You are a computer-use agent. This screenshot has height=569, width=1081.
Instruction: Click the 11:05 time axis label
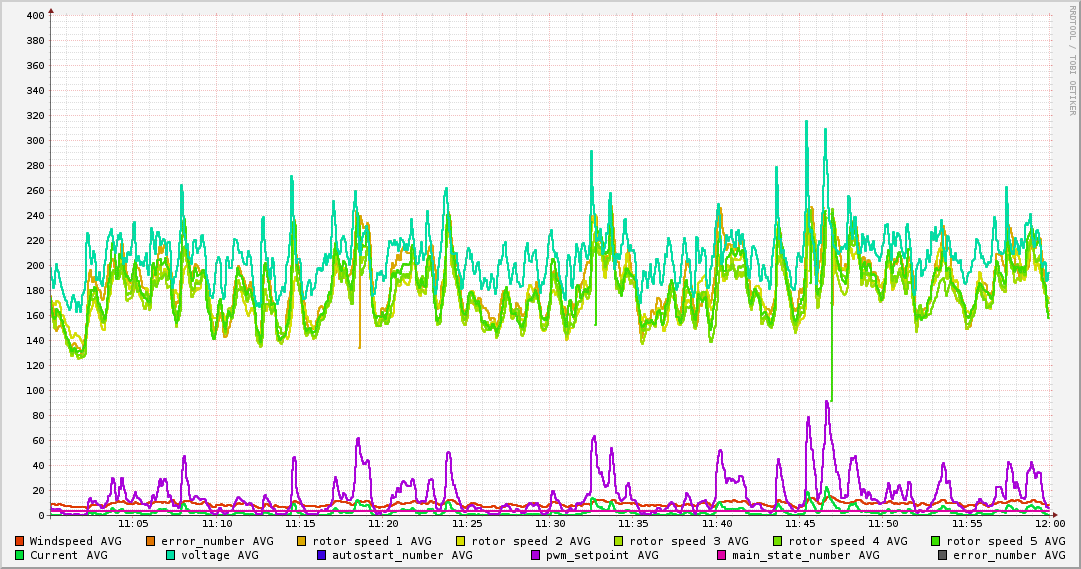pyautogui.click(x=133, y=523)
